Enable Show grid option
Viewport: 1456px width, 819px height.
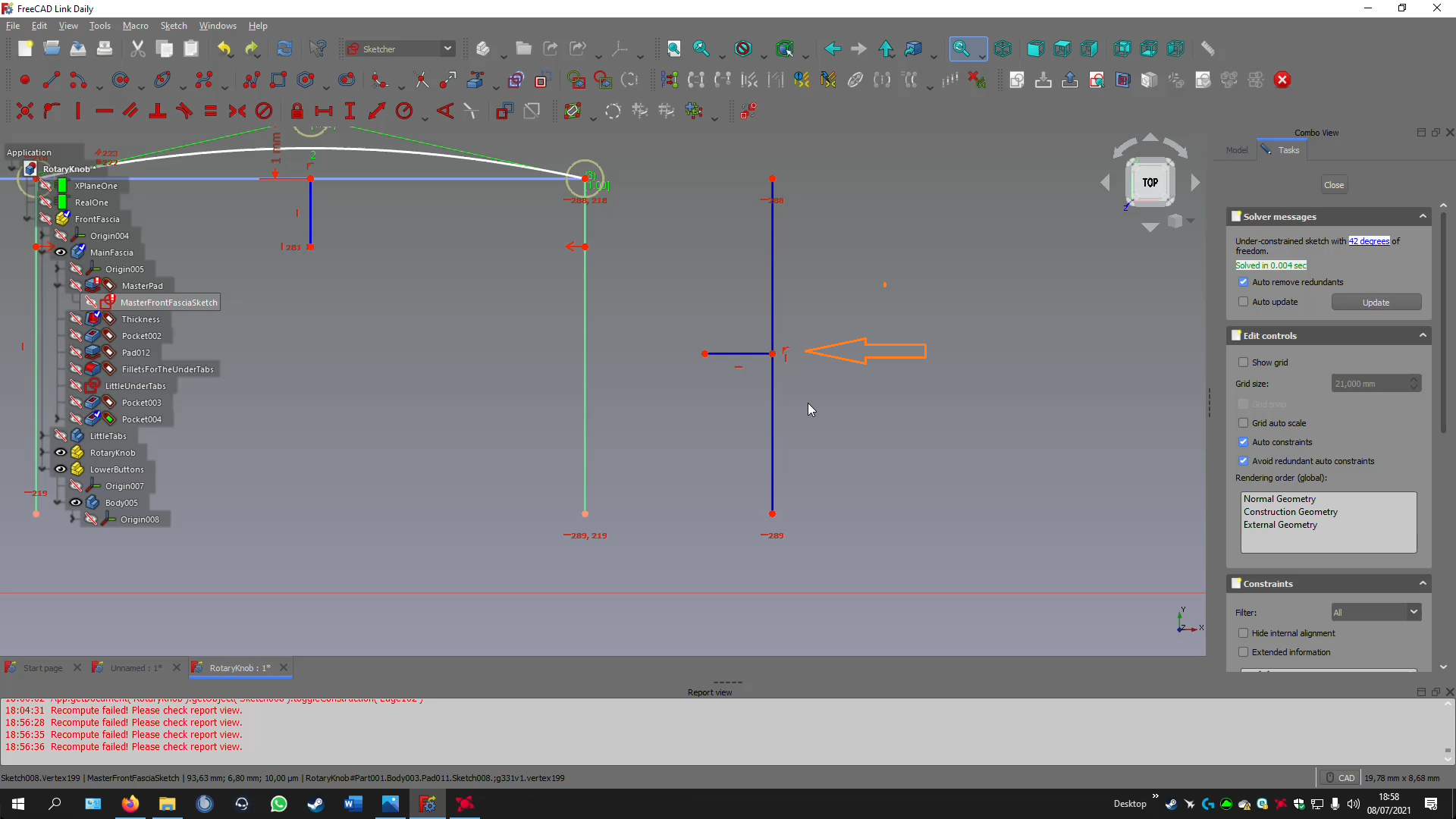pyautogui.click(x=1244, y=362)
